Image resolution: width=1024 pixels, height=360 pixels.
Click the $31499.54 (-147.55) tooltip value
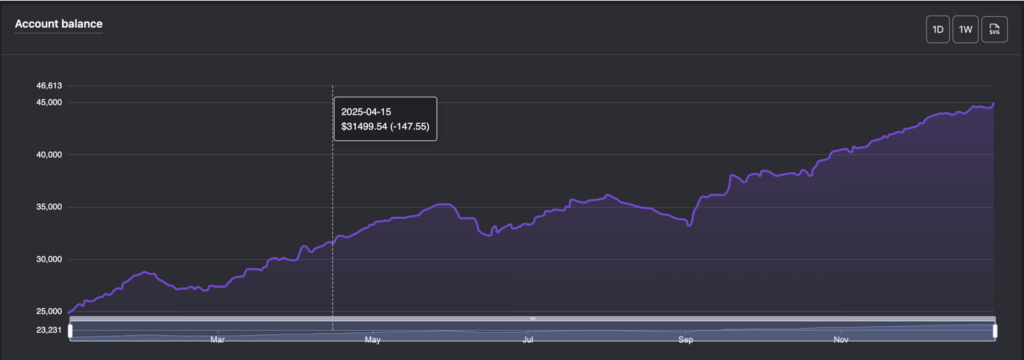[385, 127]
